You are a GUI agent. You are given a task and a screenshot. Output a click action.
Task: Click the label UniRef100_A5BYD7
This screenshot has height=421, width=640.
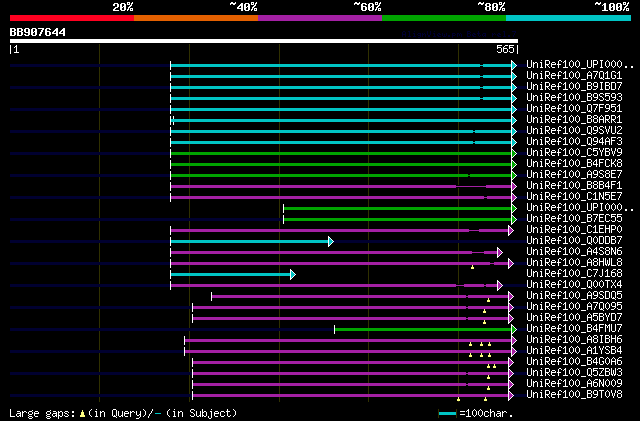tap(574, 318)
